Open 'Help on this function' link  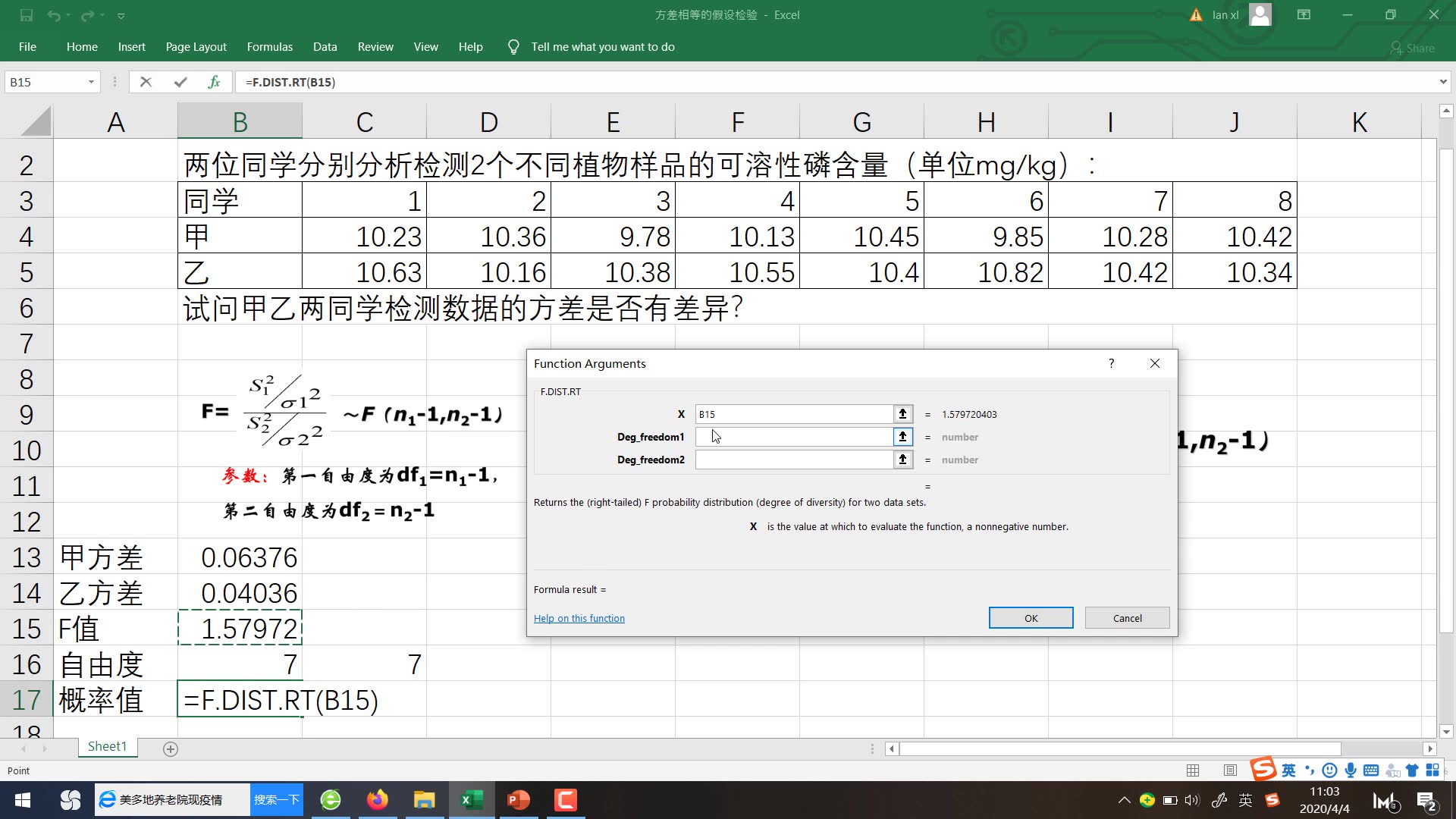tap(579, 617)
